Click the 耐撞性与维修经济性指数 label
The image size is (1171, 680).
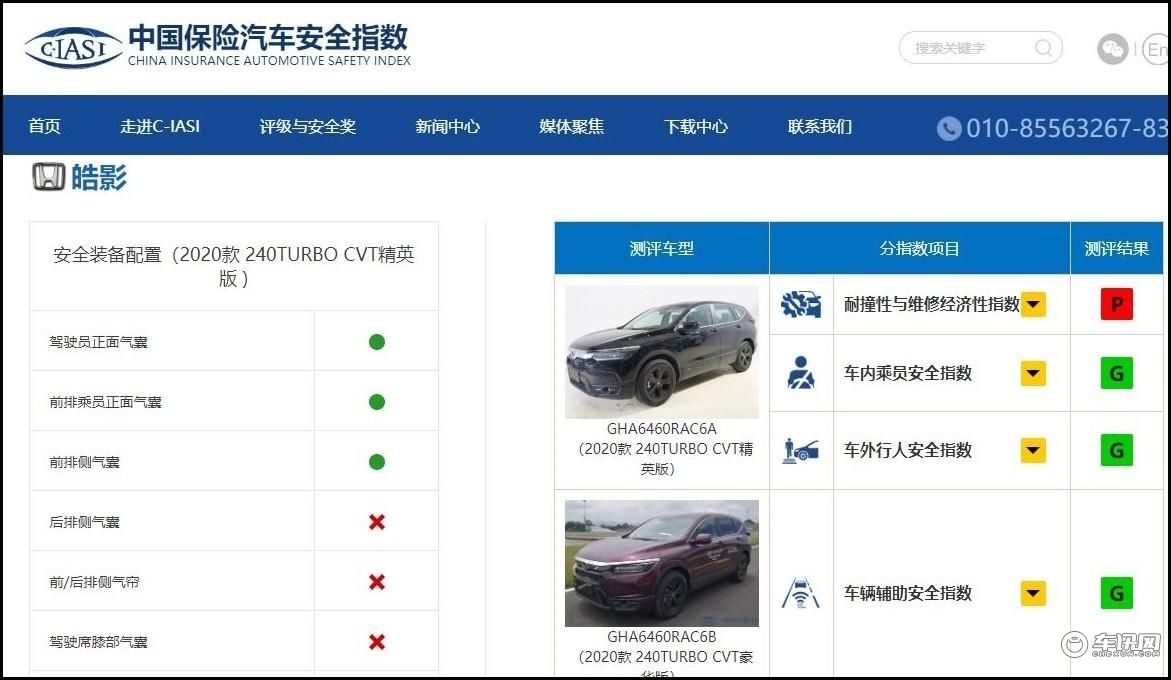pos(931,304)
